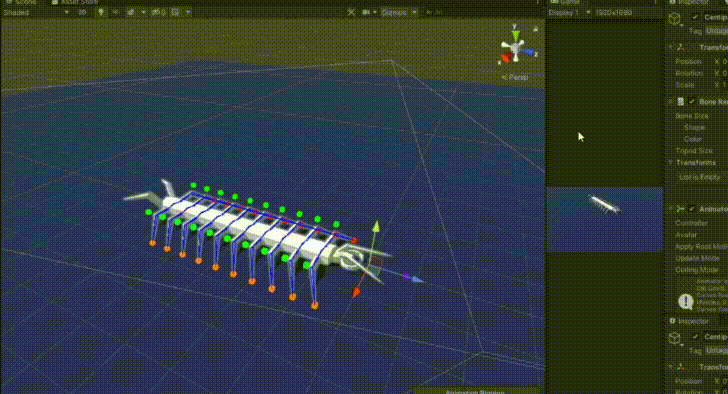This screenshot has height=394, width=728.
Task: Select the red X-axis move handle
Action: [x=356, y=292]
